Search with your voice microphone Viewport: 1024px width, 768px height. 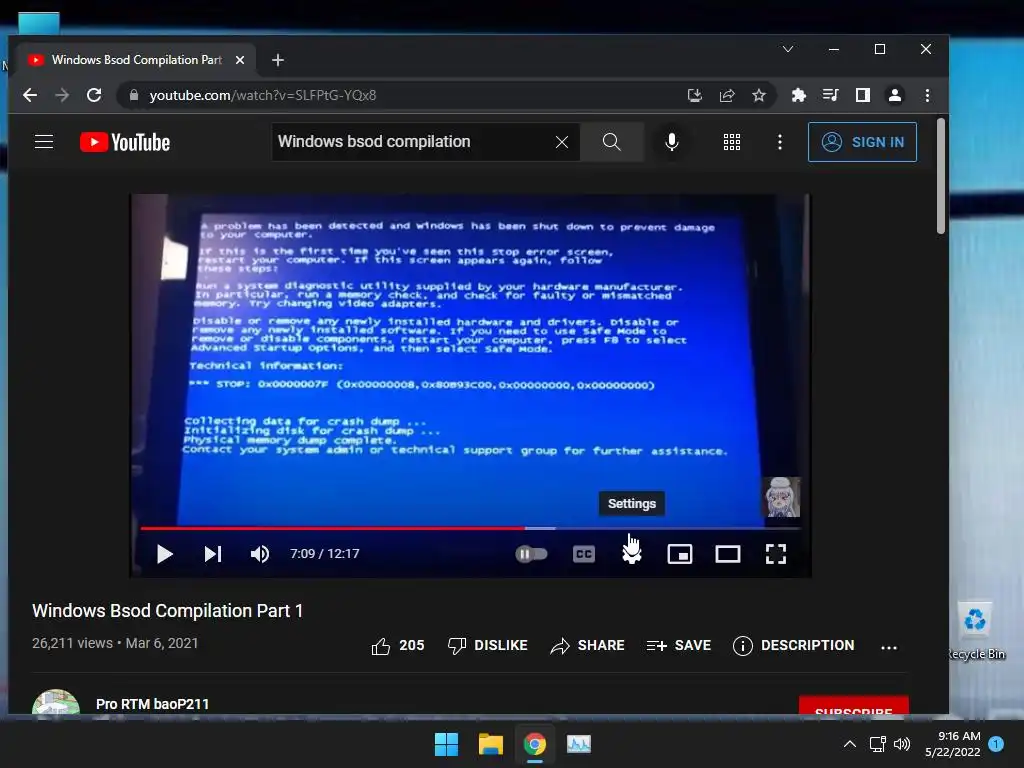[x=671, y=142]
